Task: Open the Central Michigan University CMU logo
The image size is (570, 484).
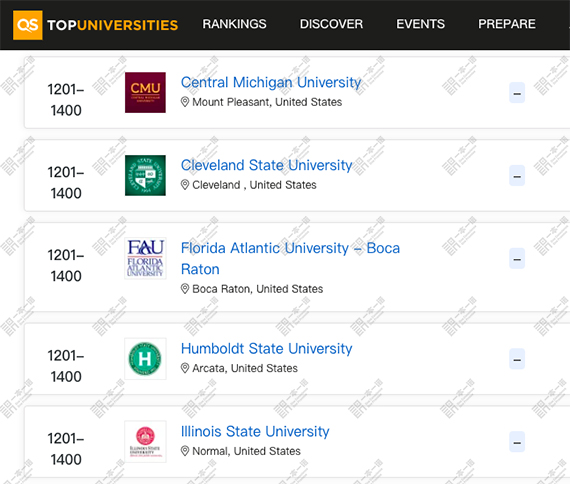Action: [x=145, y=92]
